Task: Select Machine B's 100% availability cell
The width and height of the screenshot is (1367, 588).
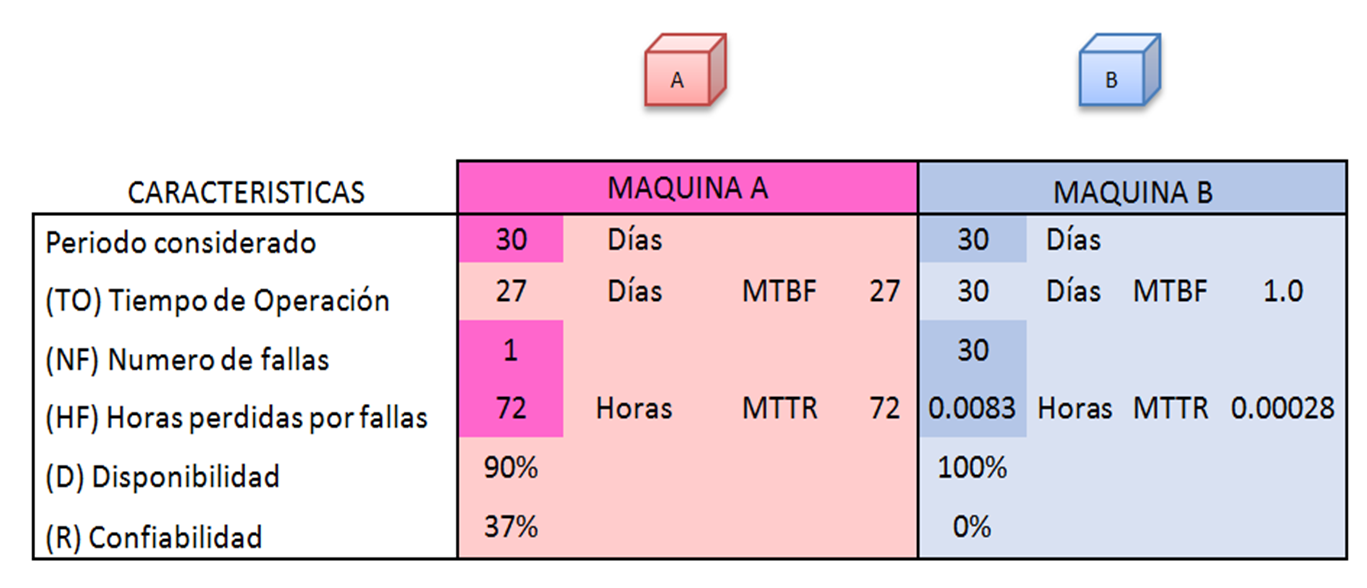Action: pos(972,468)
